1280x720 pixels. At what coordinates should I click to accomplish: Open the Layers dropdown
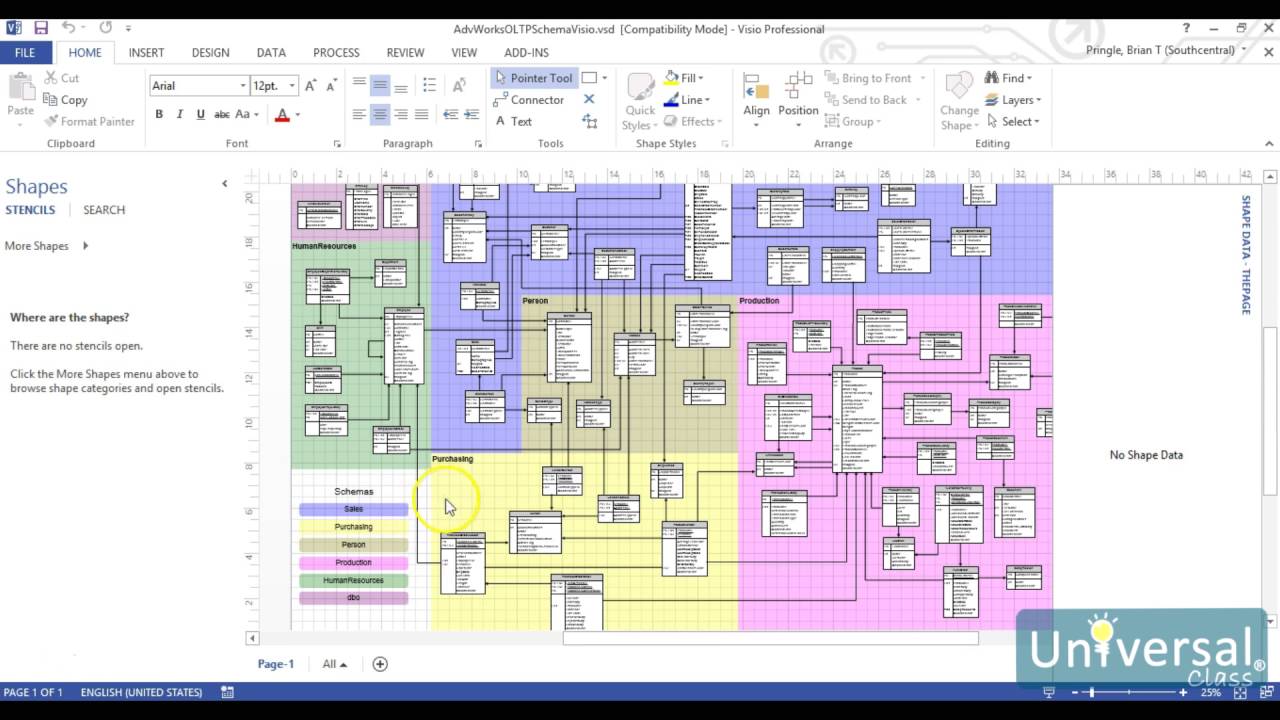click(x=1013, y=100)
